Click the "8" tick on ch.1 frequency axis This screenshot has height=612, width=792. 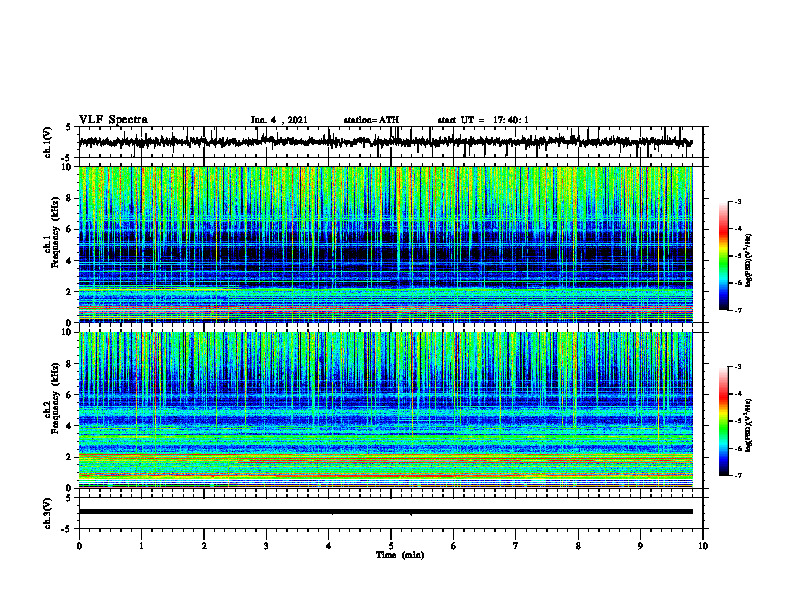tap(70, 198)
